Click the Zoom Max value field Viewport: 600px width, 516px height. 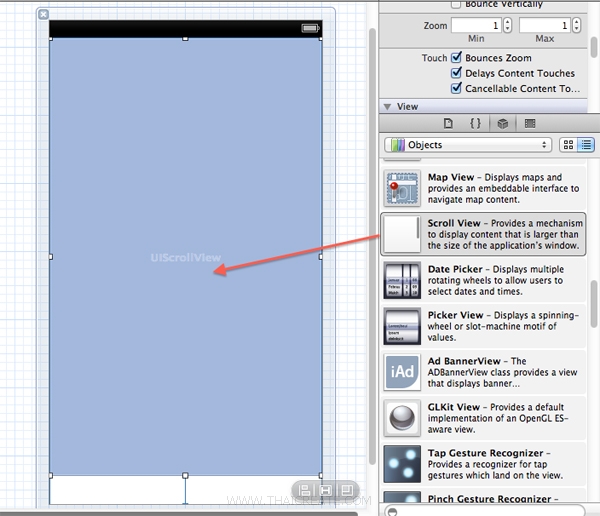click(x=545, y=25)
